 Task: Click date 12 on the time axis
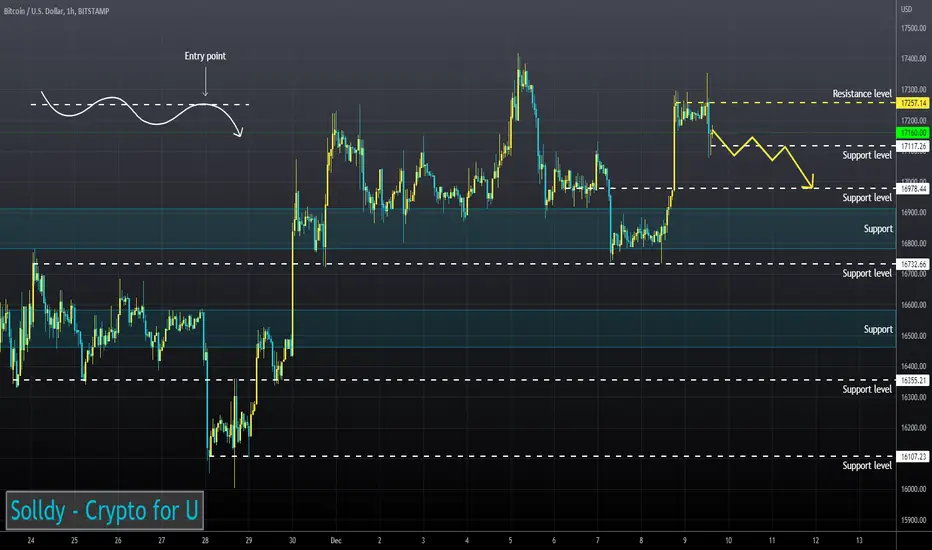[816, 540]
